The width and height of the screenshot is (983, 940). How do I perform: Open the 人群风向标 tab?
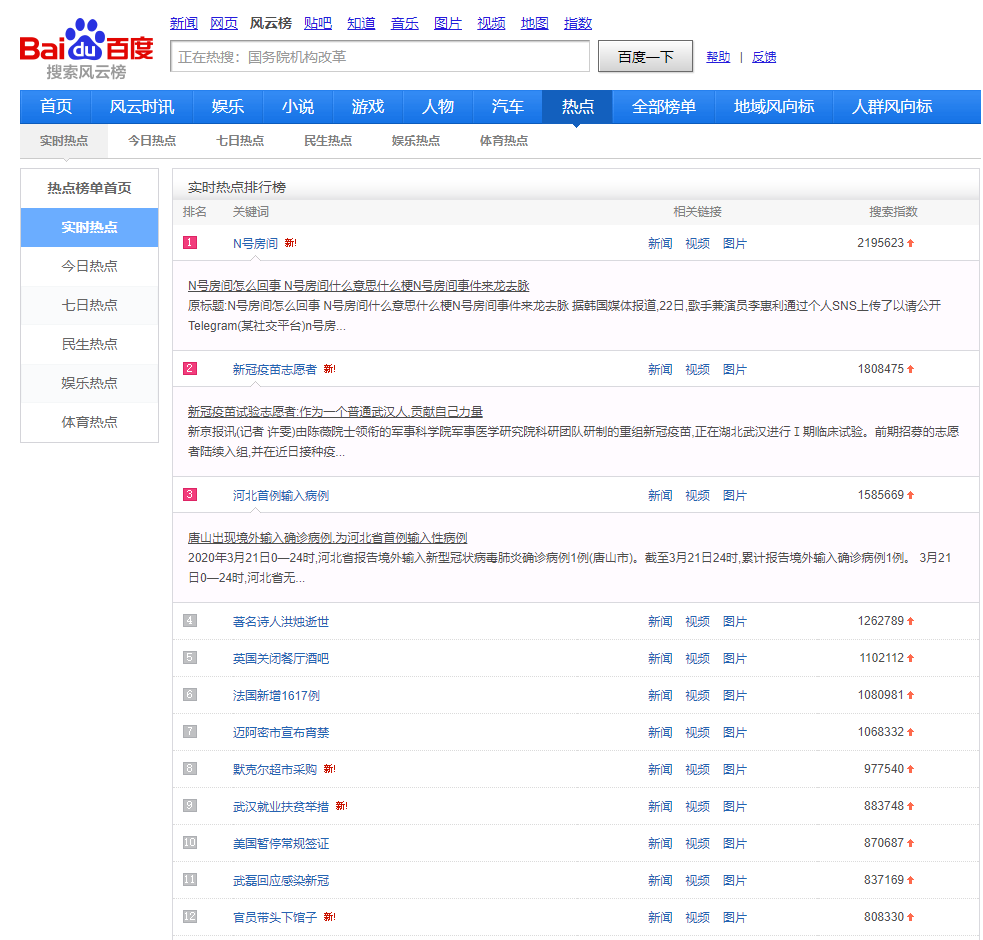[891, 107]
